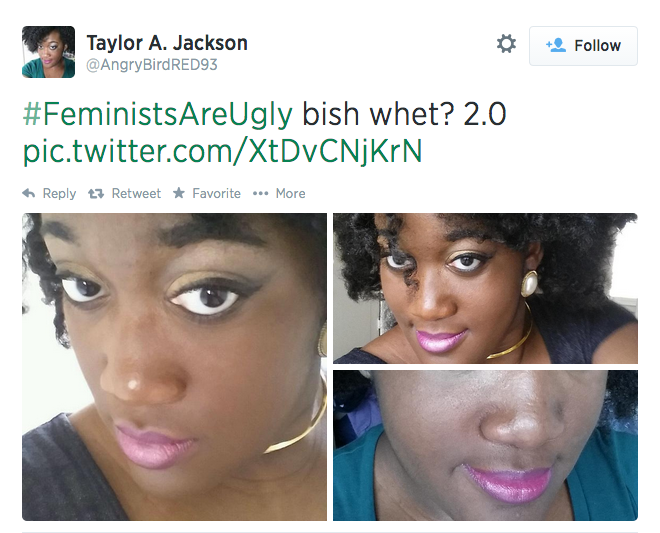Open the pic.twitter.com/XtDvCNjKrN link
This screenshot has width=660, height=533.
[222, 151]
